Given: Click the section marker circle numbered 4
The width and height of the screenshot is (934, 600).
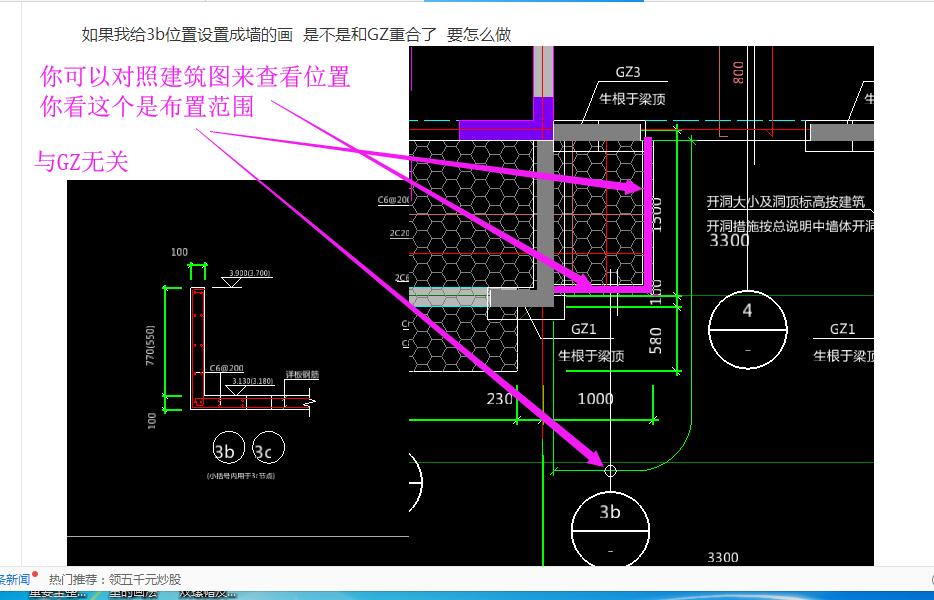Looking at the screenshot, I should (x=748, y=329).
